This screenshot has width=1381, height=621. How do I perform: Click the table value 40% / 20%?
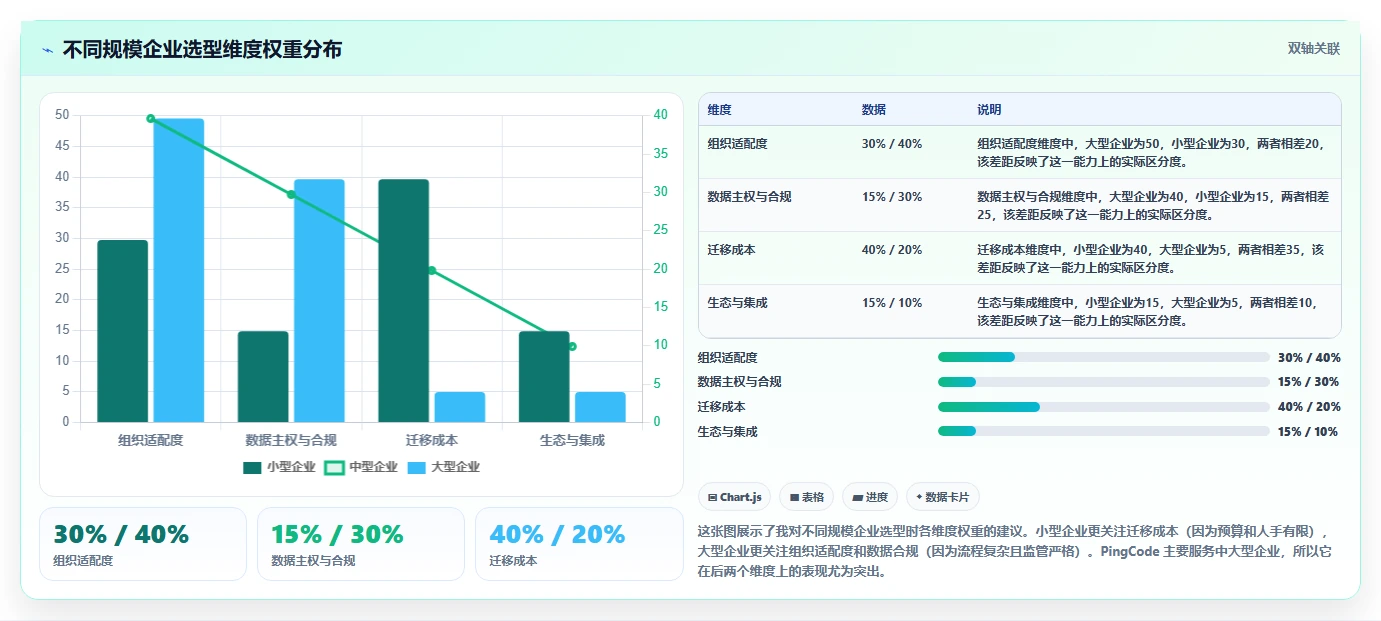(x=892, y=250)
